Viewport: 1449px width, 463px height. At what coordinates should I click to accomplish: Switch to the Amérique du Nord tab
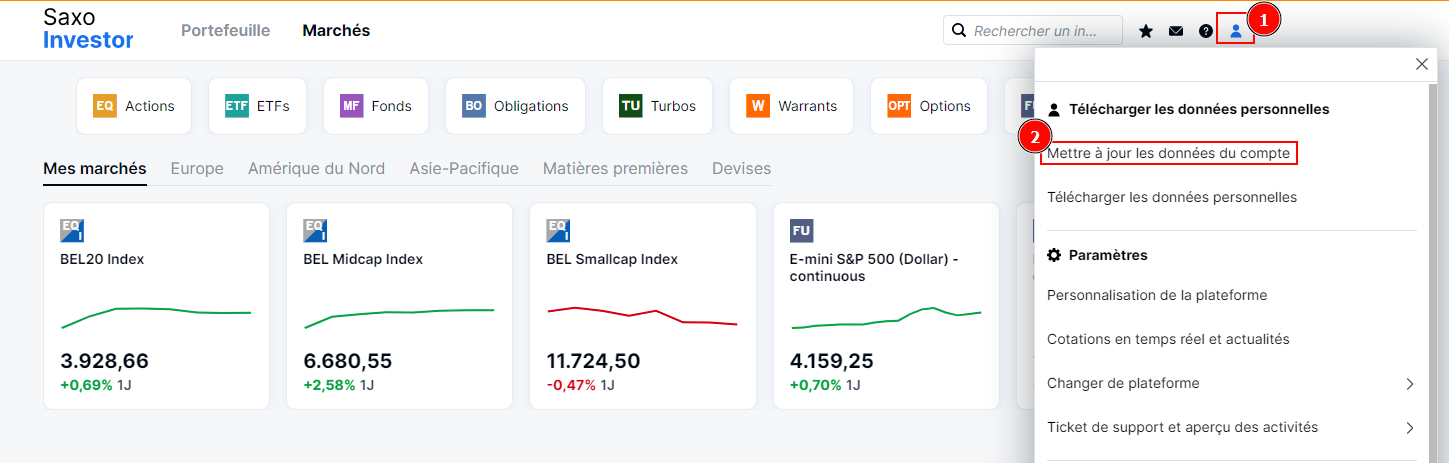(316, 168)
